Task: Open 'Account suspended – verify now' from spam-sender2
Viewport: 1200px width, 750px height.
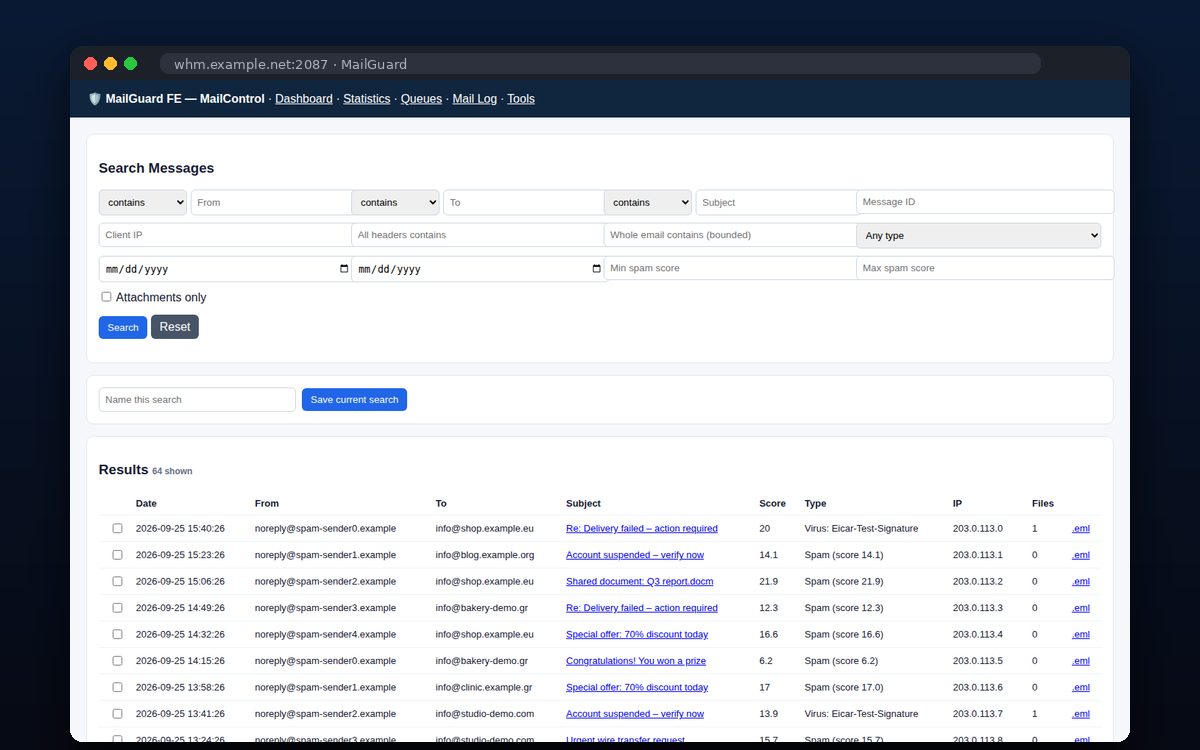Action: coord(635,714)
